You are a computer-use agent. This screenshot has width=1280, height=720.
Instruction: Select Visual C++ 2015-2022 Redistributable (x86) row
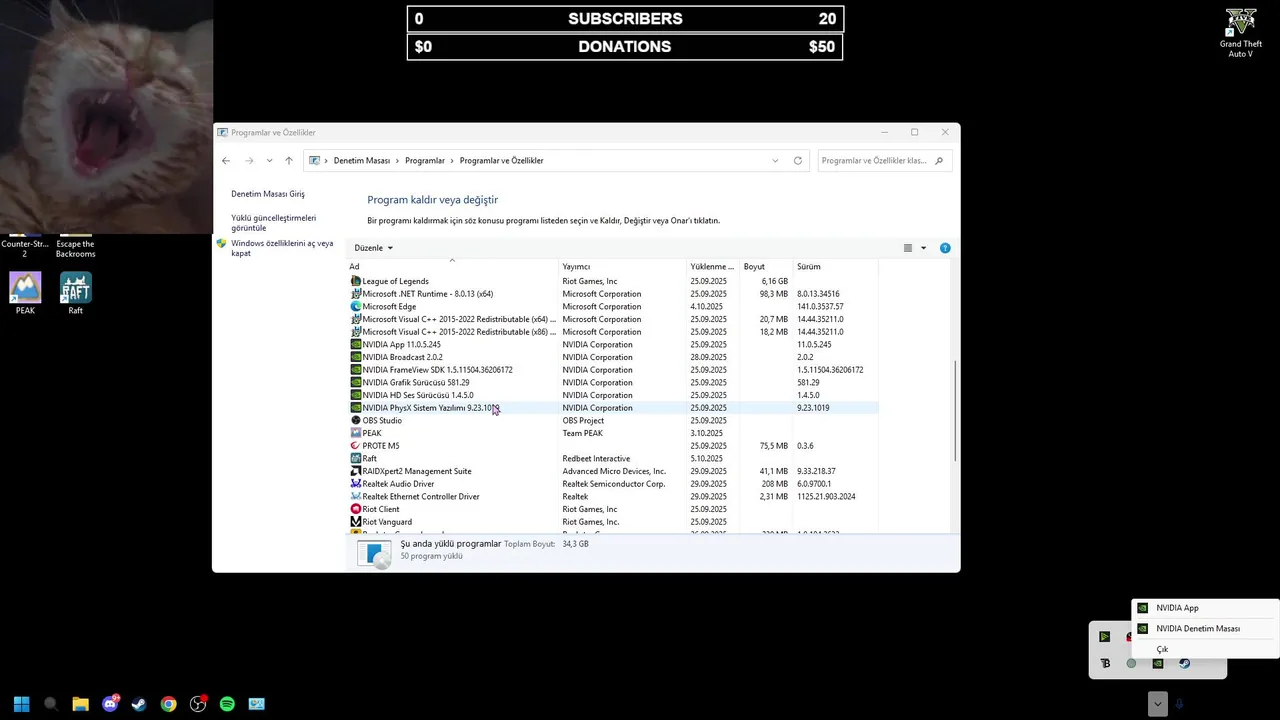612,332
